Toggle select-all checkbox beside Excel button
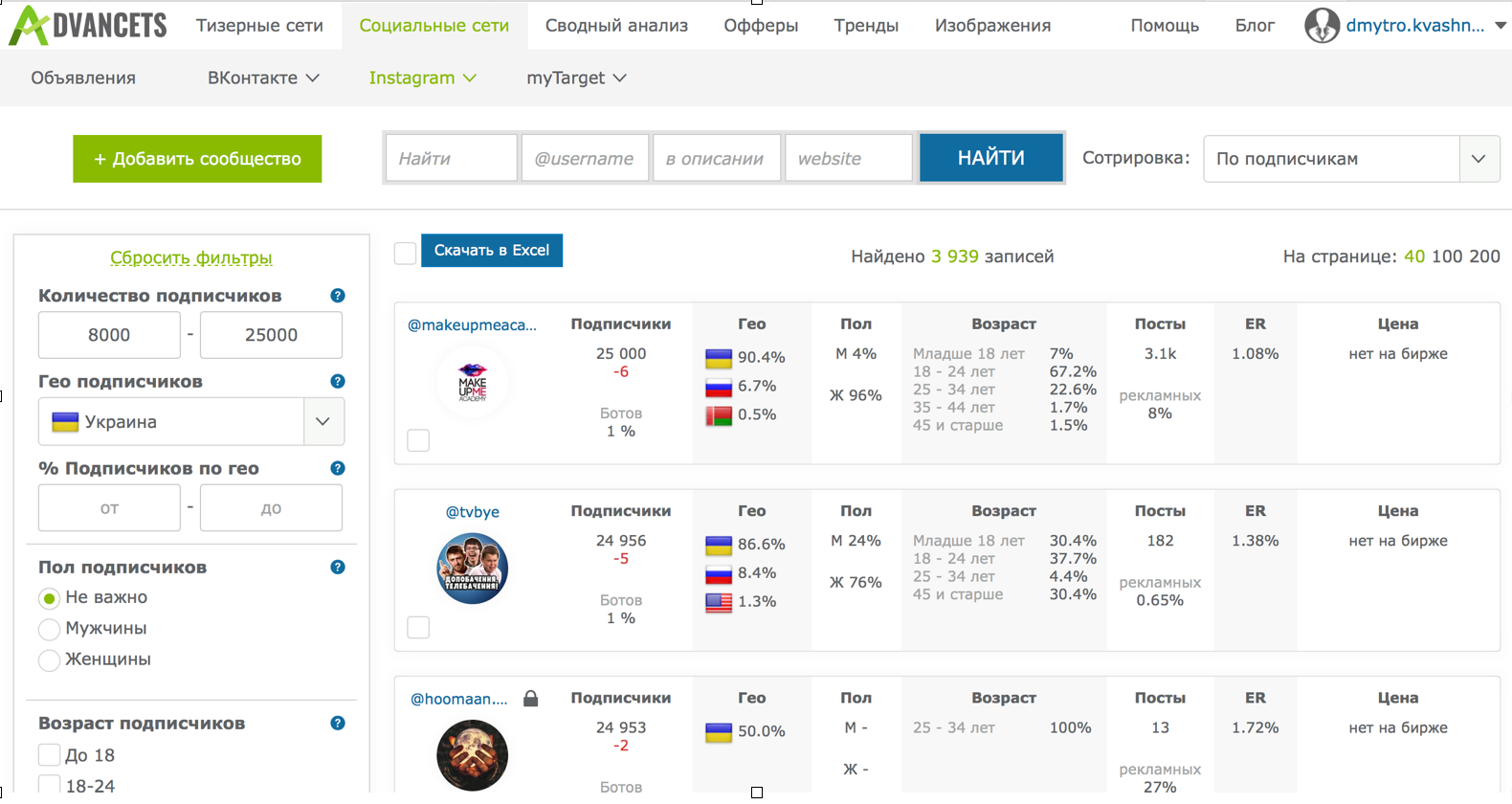Image resolution: width=1512 pixels, height=804 pixels. (x=405, y=254)
